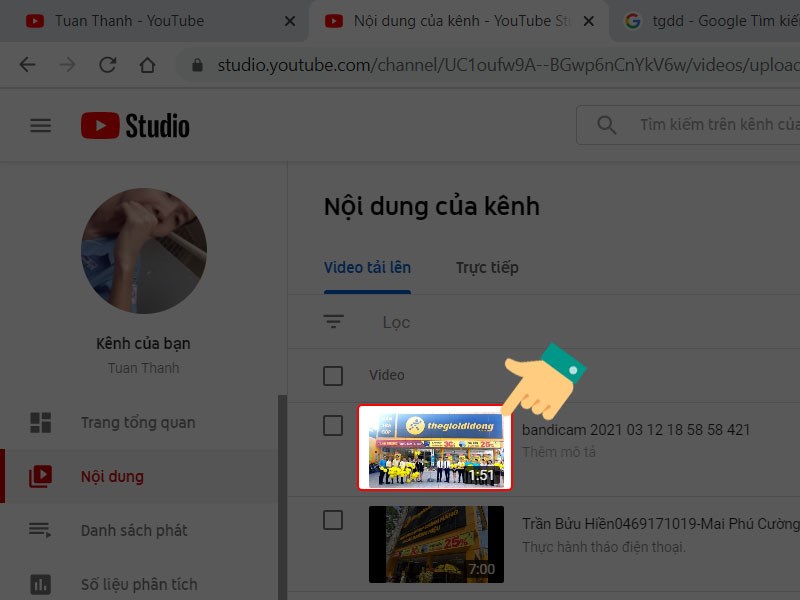
Task: Open the filter list icon beside Lọc
Action: coord(333,321)
